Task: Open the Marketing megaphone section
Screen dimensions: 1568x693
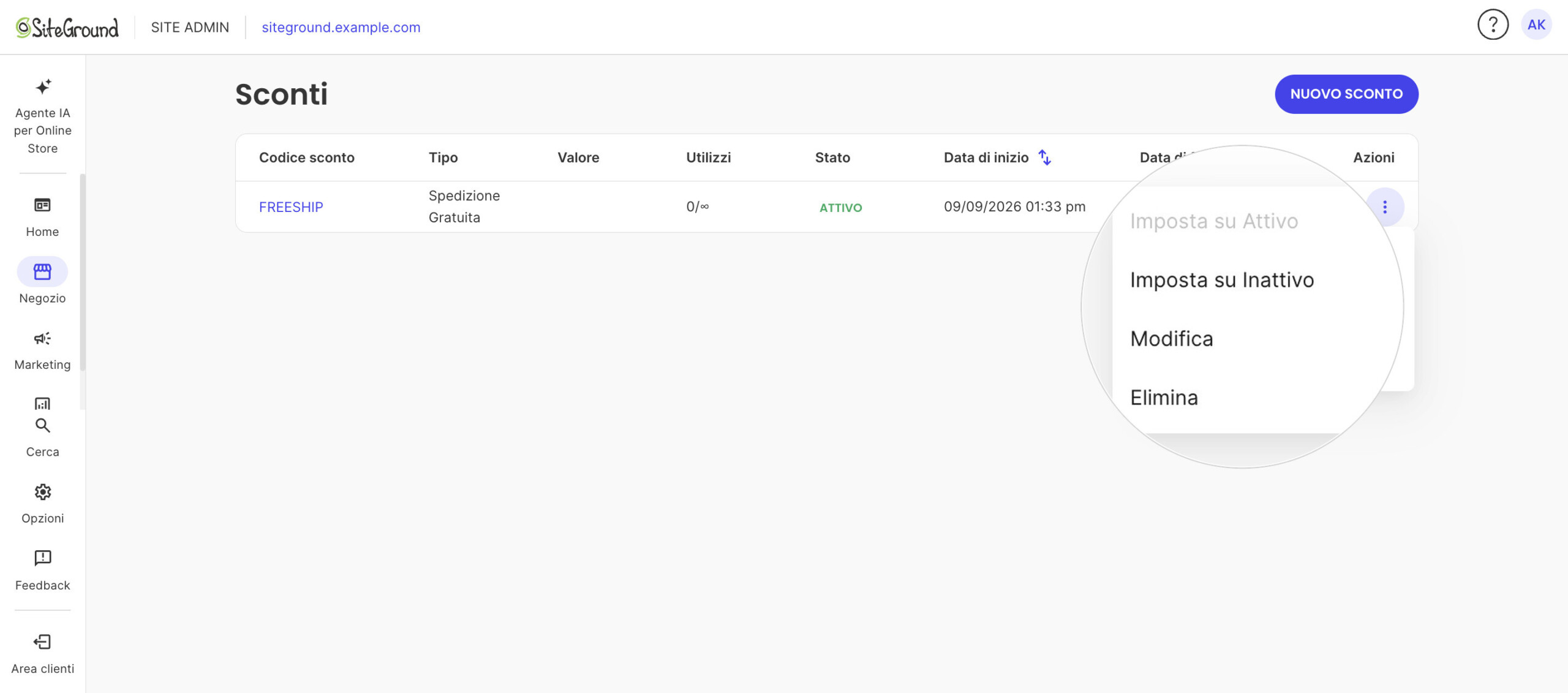Action: (x=42, y=351)
